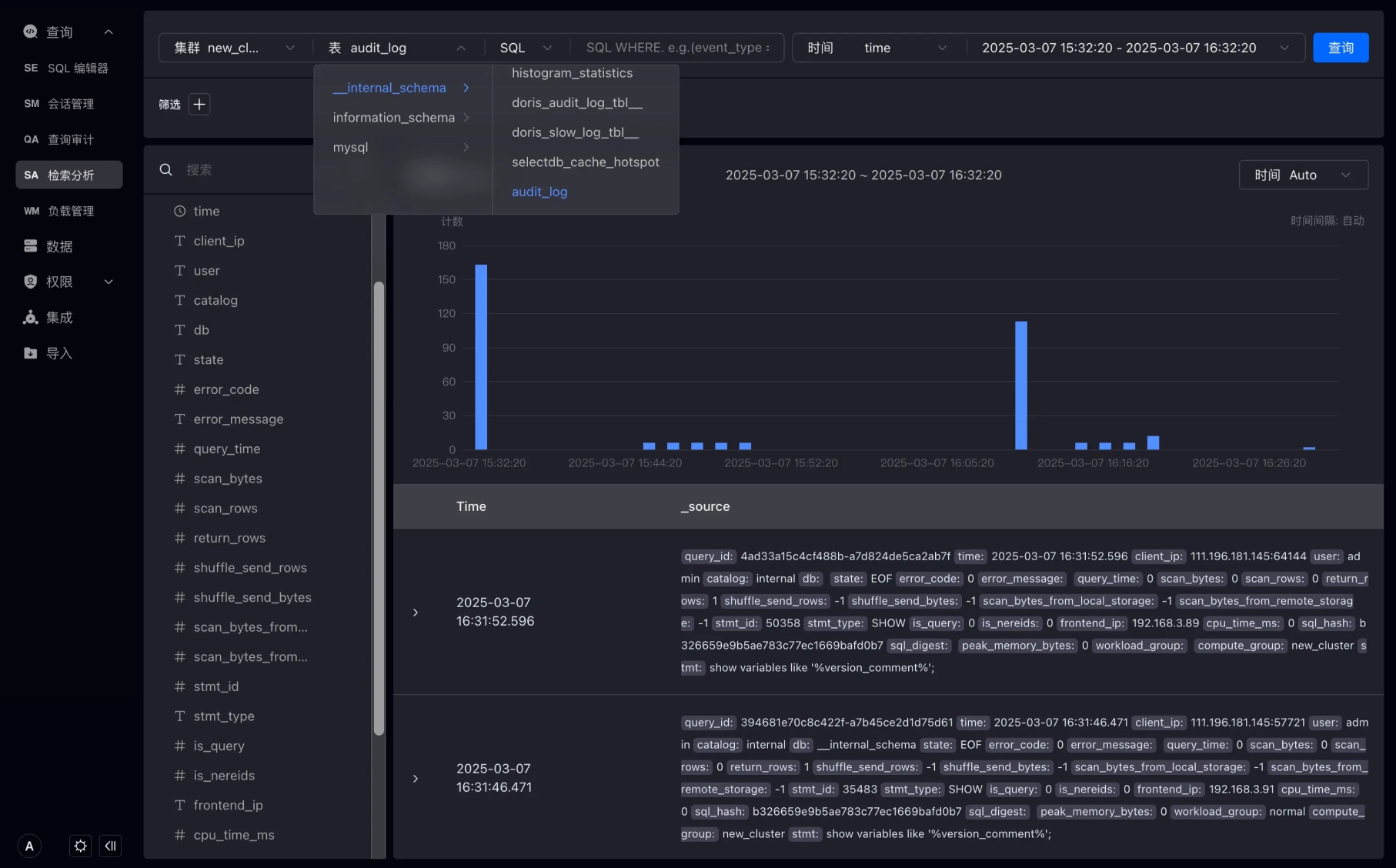Image resolution: width=1396 pixels, height=868 pixels.
Task: Expand the 16:31:46.471 log row
Action: (x=416, y=779)
